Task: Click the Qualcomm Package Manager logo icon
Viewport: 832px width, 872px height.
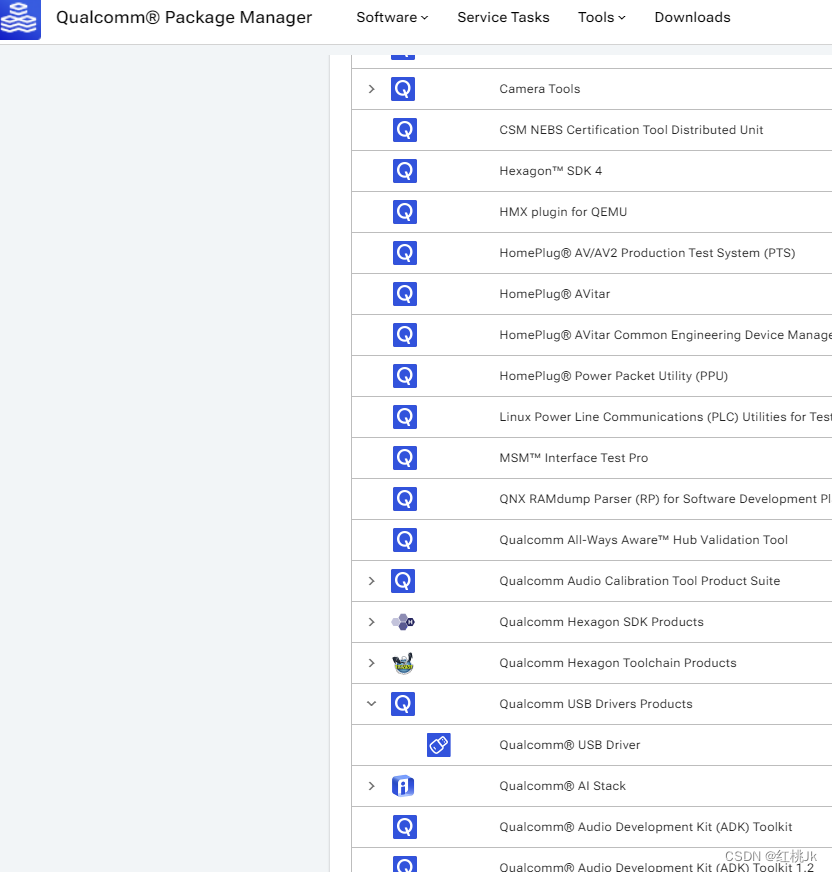Action: [20, 19]
